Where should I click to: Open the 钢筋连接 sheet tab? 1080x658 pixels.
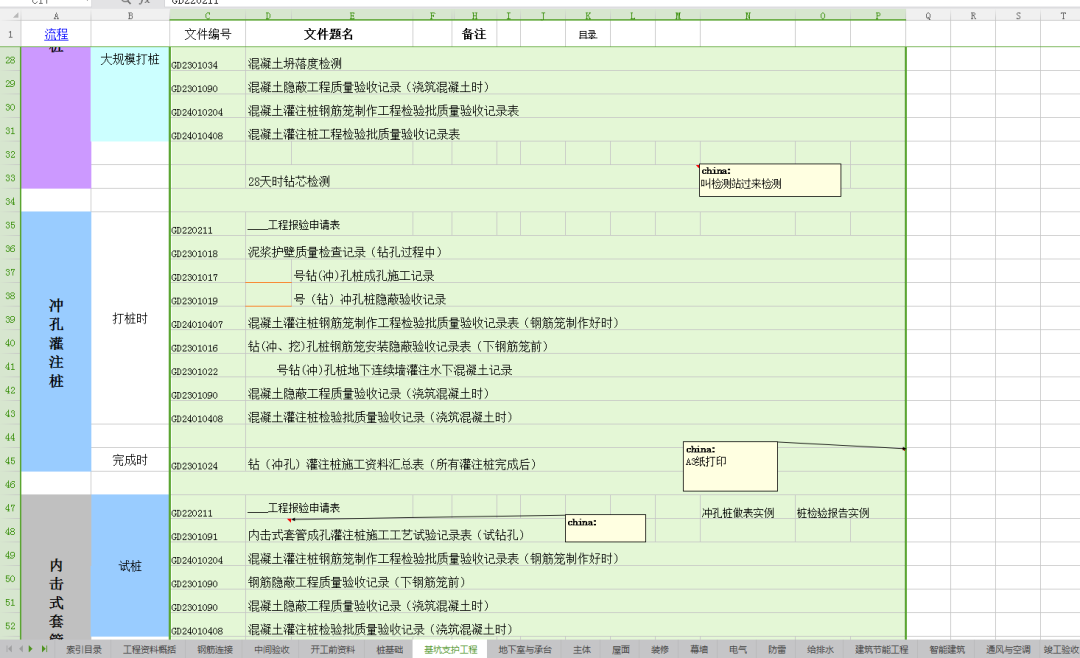click(215, 650)
